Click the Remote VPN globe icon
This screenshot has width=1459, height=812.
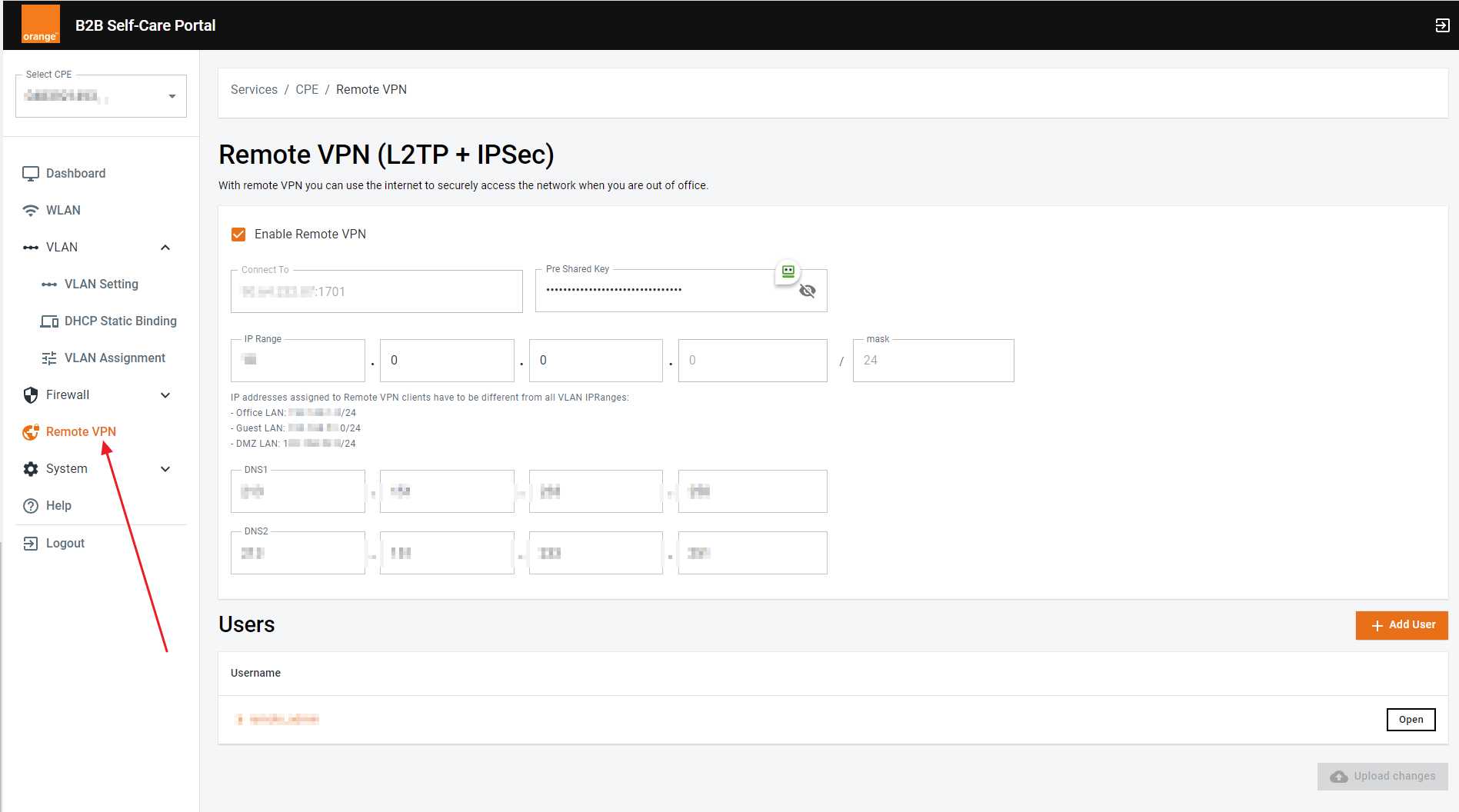point(31,432)
